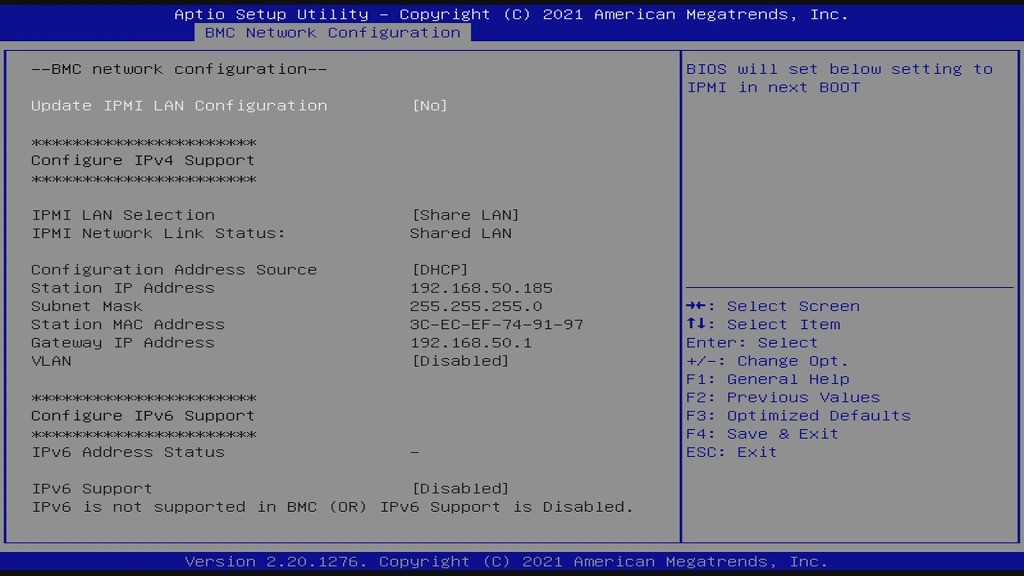The image size is (1024, 576).
Task: Enable the IPv6 Support [Disabled] option
Action: click(x=460, y=488)
